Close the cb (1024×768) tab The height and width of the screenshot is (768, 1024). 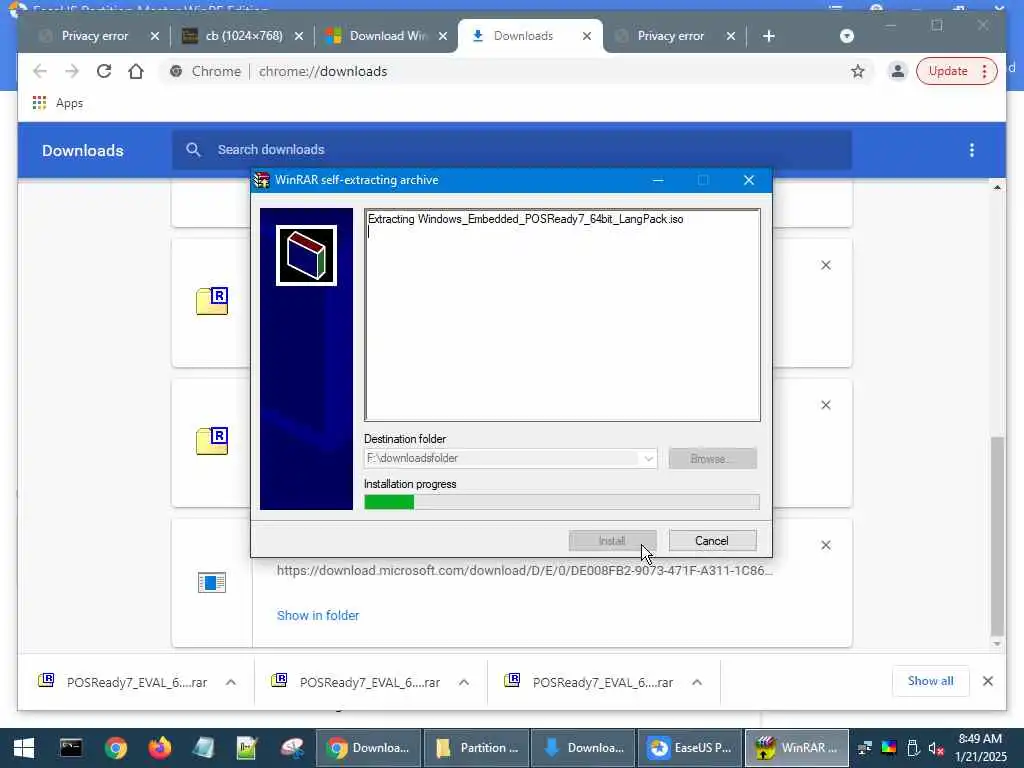click(298, 36)
